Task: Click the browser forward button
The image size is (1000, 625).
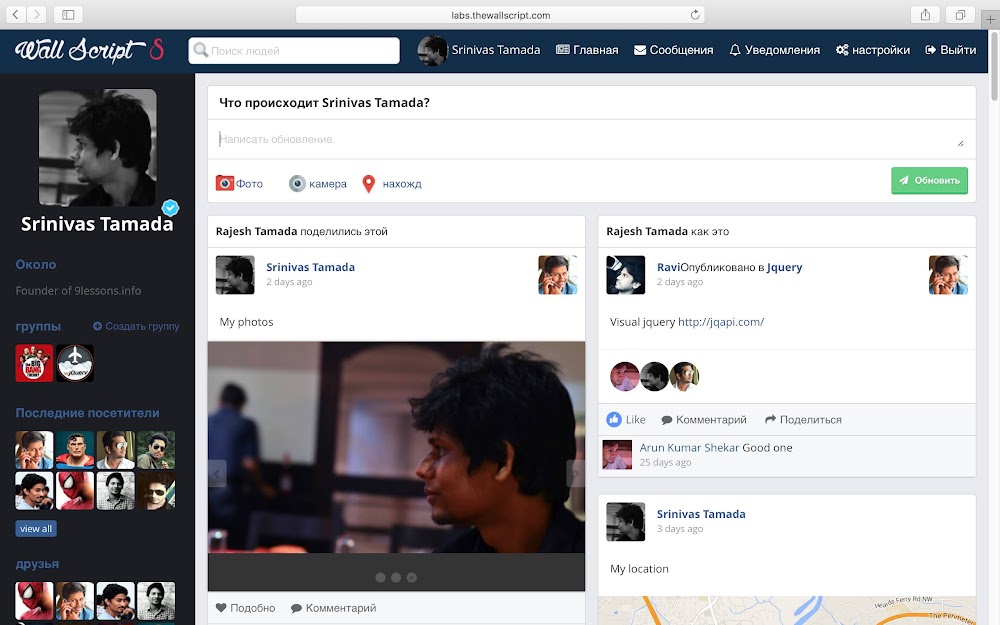Action: [x=36, y=14]
